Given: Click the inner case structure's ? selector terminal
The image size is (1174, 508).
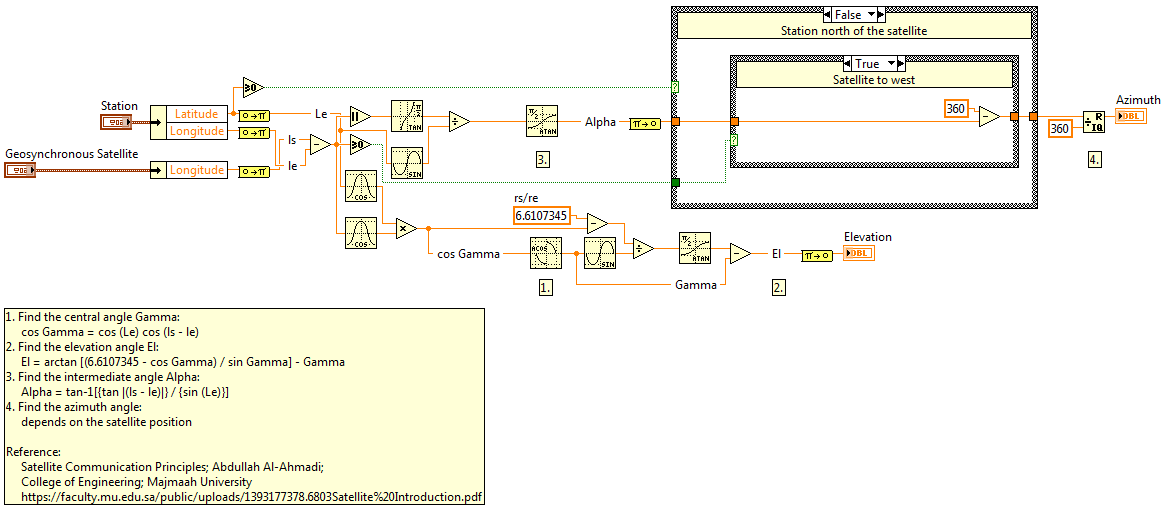Looking at the screenshot, I should tap(734, 140).
